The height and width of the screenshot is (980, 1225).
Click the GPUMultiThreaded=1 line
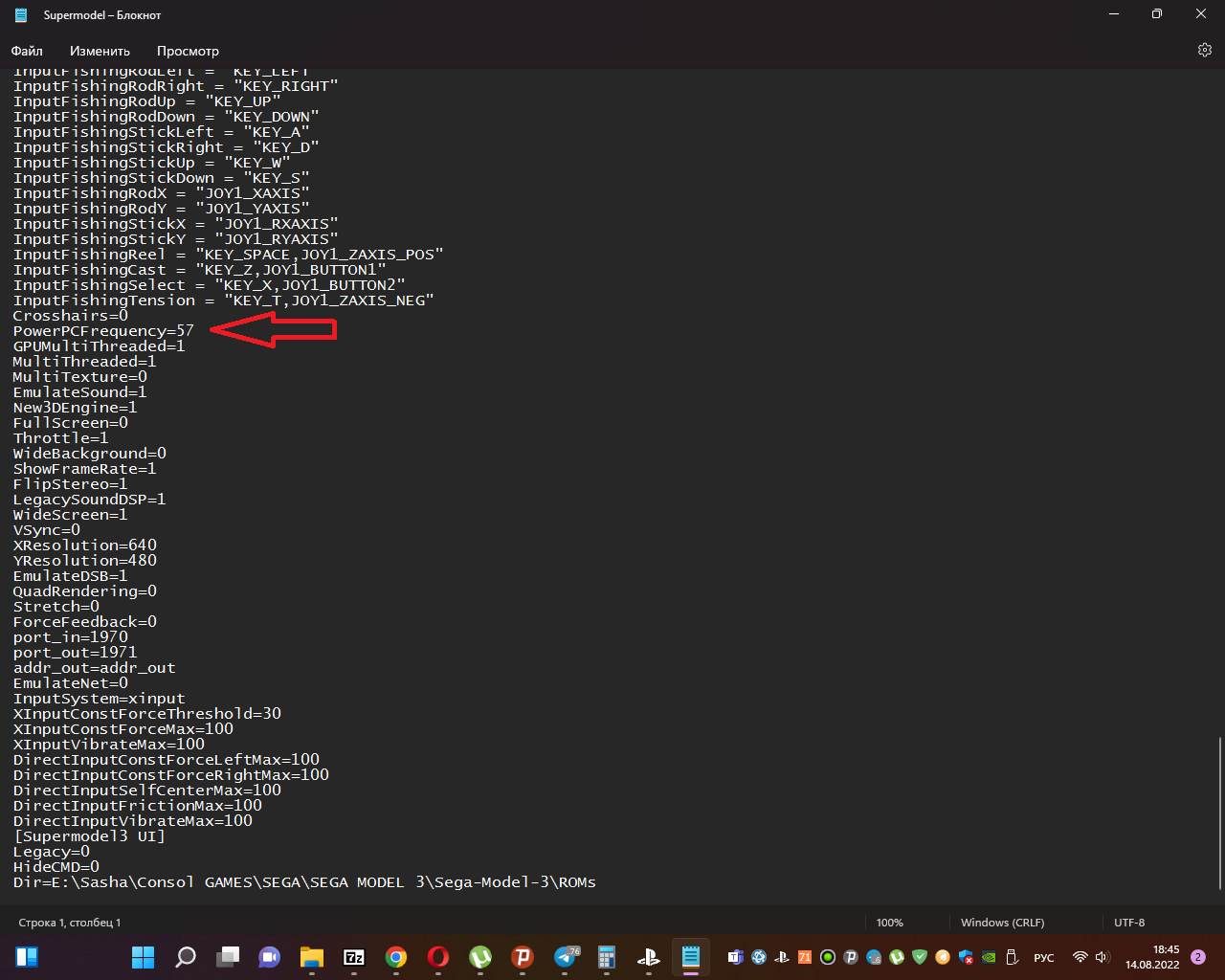click(x=99, y=346)
